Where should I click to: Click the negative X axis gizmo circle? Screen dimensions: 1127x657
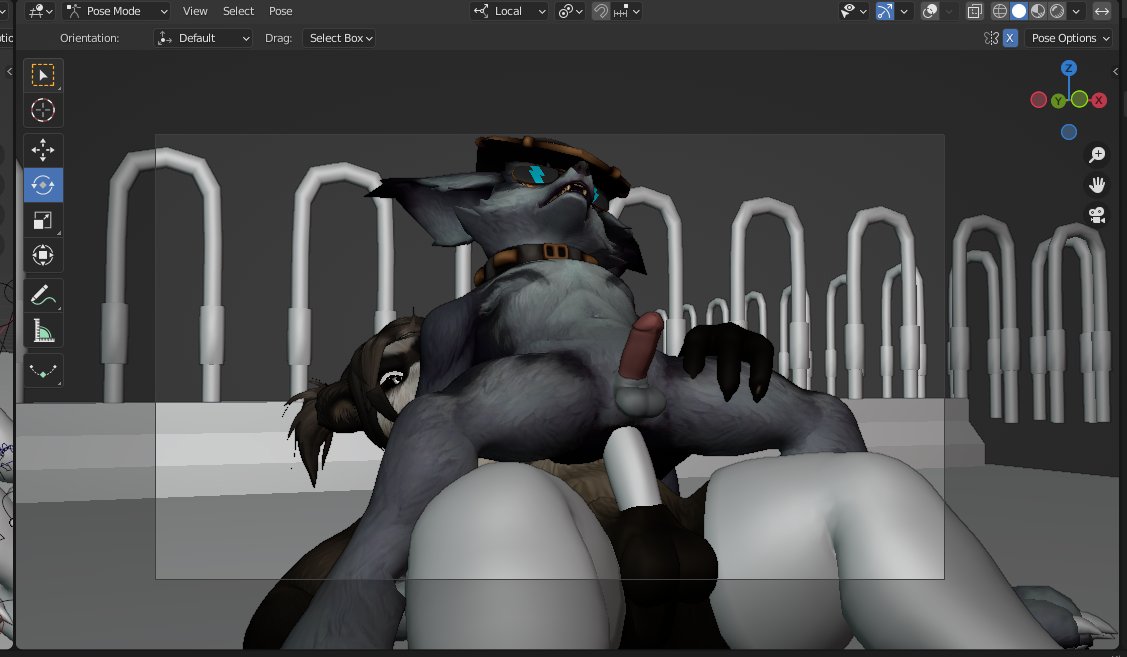1039,100
